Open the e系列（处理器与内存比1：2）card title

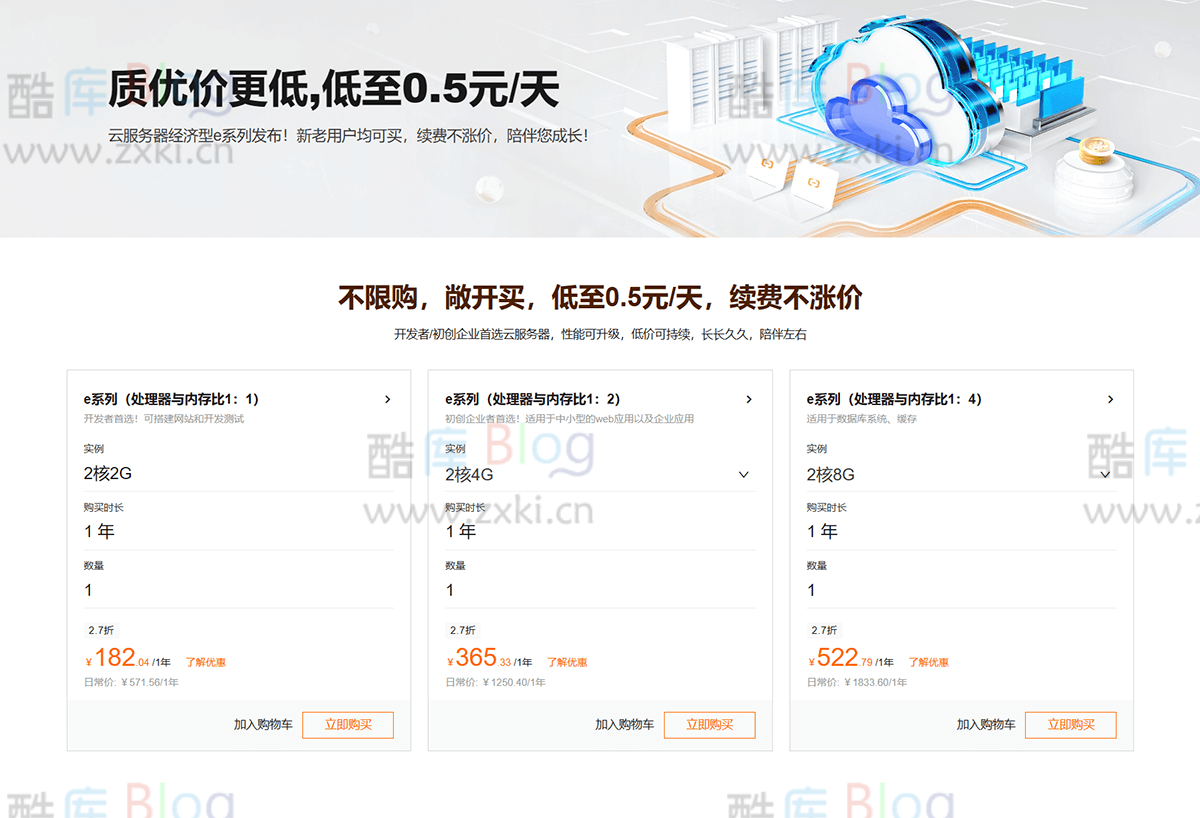pyautogui.click(x=533, y=399)
